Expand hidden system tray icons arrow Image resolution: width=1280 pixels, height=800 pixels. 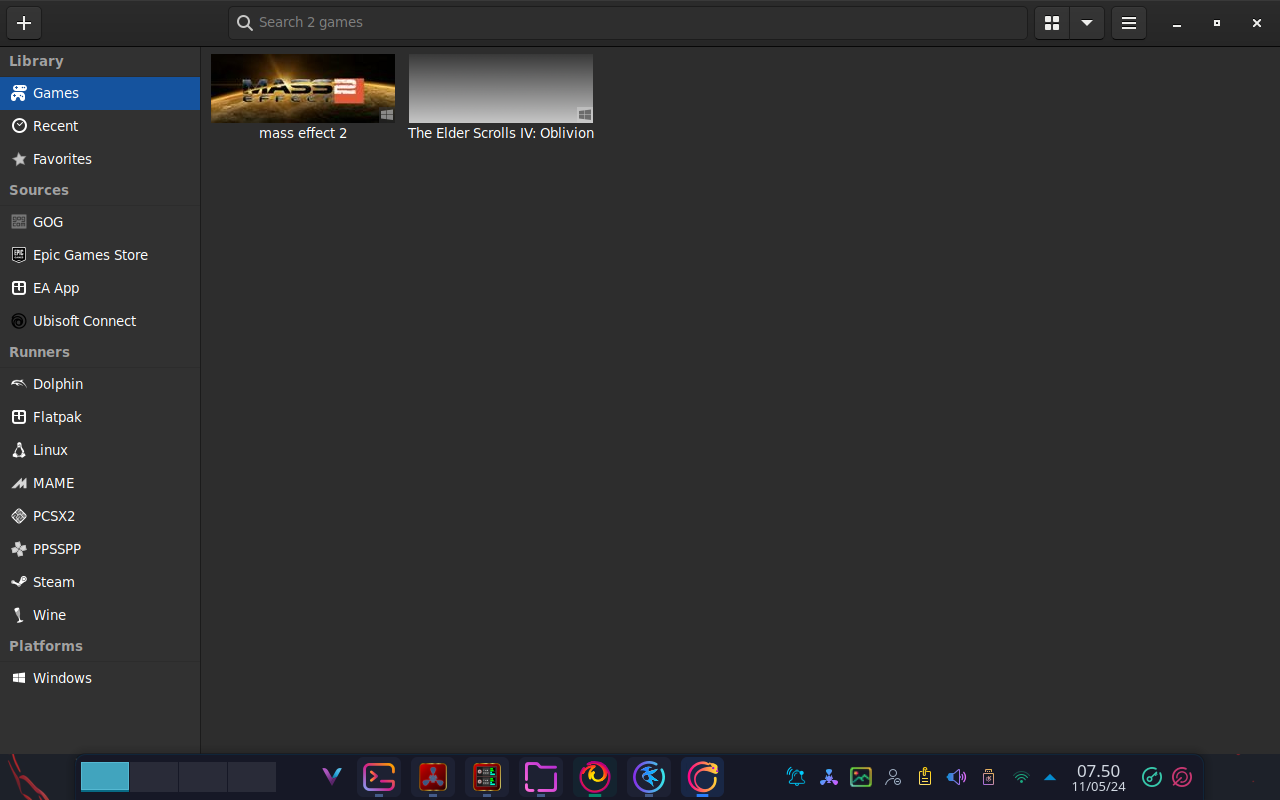tap(1049, 777)
